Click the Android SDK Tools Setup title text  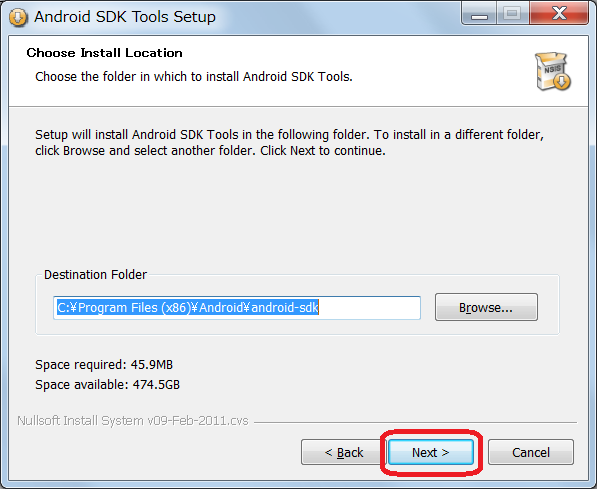tap(125, 17)
